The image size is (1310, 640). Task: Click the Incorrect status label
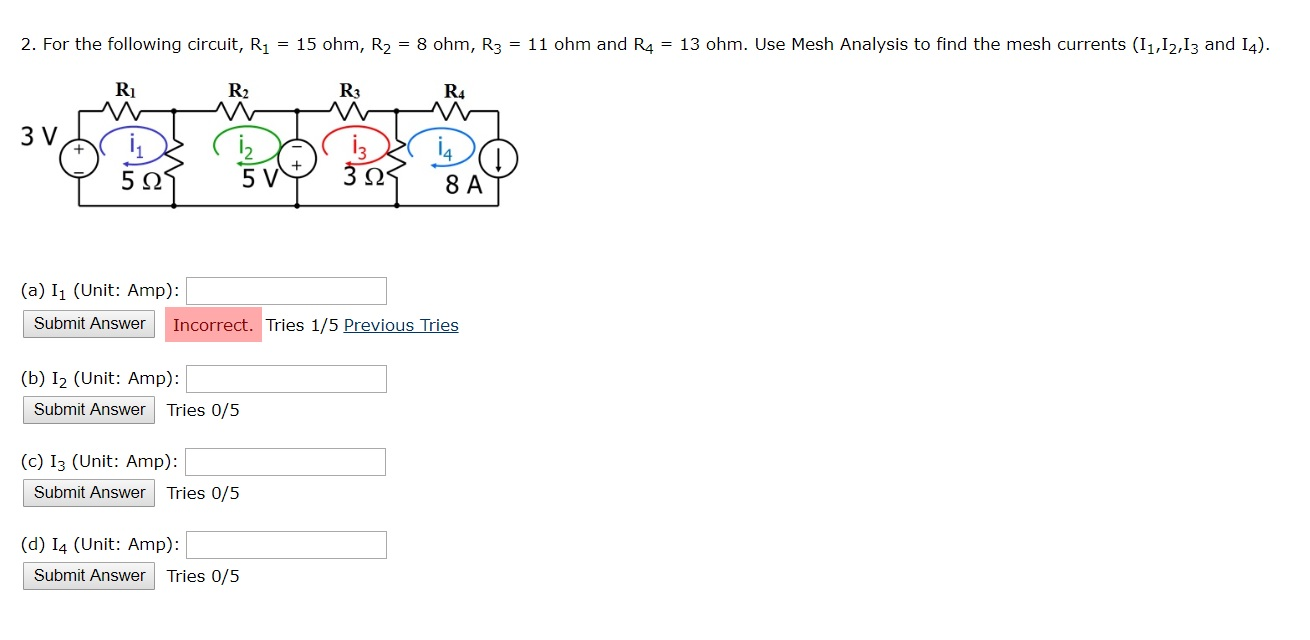(x=212, y=325)
